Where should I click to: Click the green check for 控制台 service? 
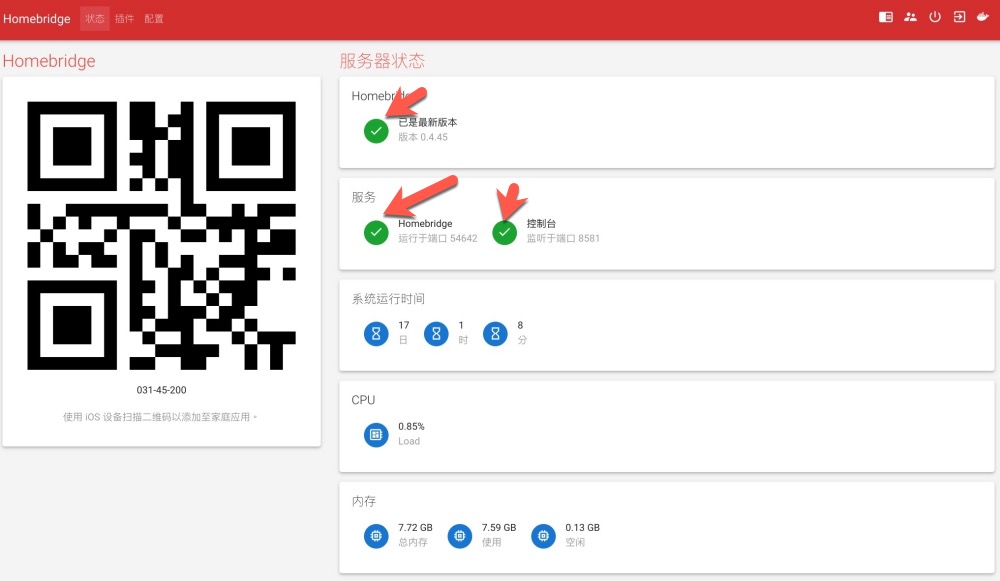click(x=504, y=232)
